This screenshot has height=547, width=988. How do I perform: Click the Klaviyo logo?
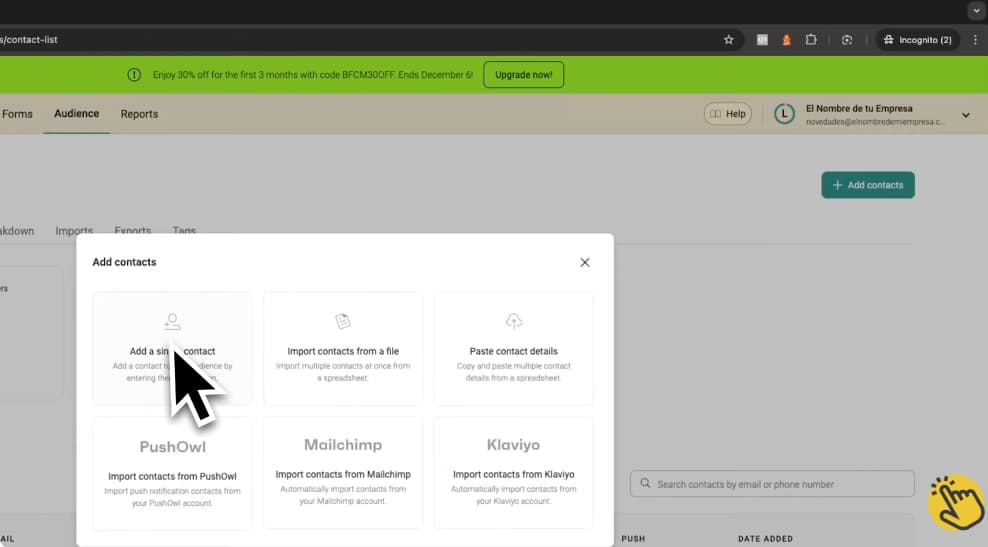click(x=514, y=444)
